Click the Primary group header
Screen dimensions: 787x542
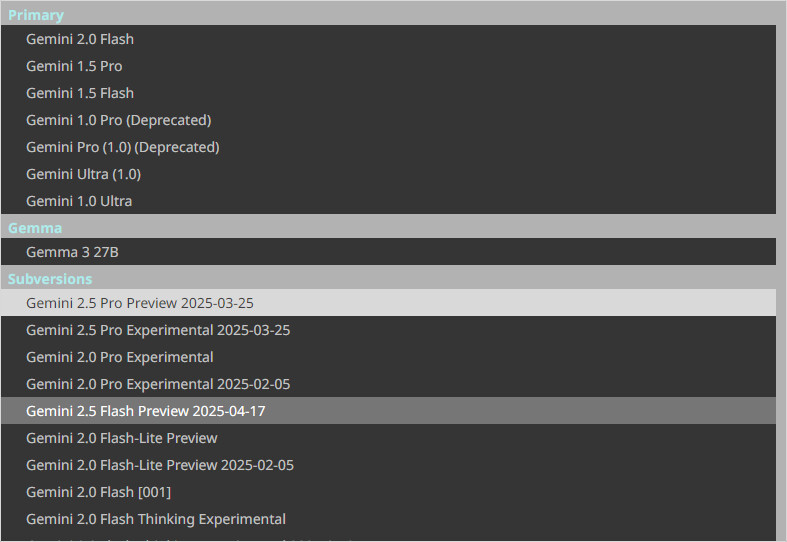click(36, 15)
